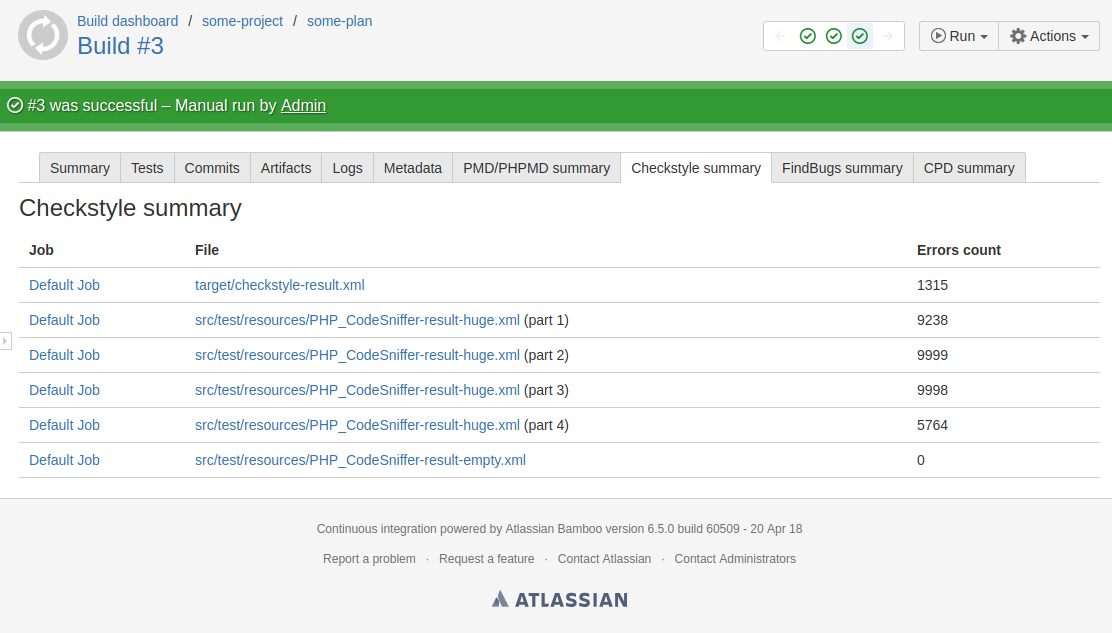Open second successful build check icon
1112x633 pixels.
click(x=834, y=36)
